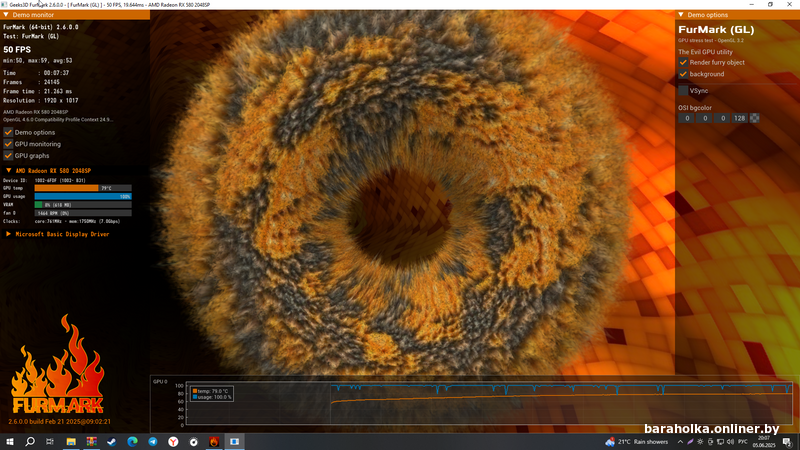Open the notification center icon

(x=787, y=442)
